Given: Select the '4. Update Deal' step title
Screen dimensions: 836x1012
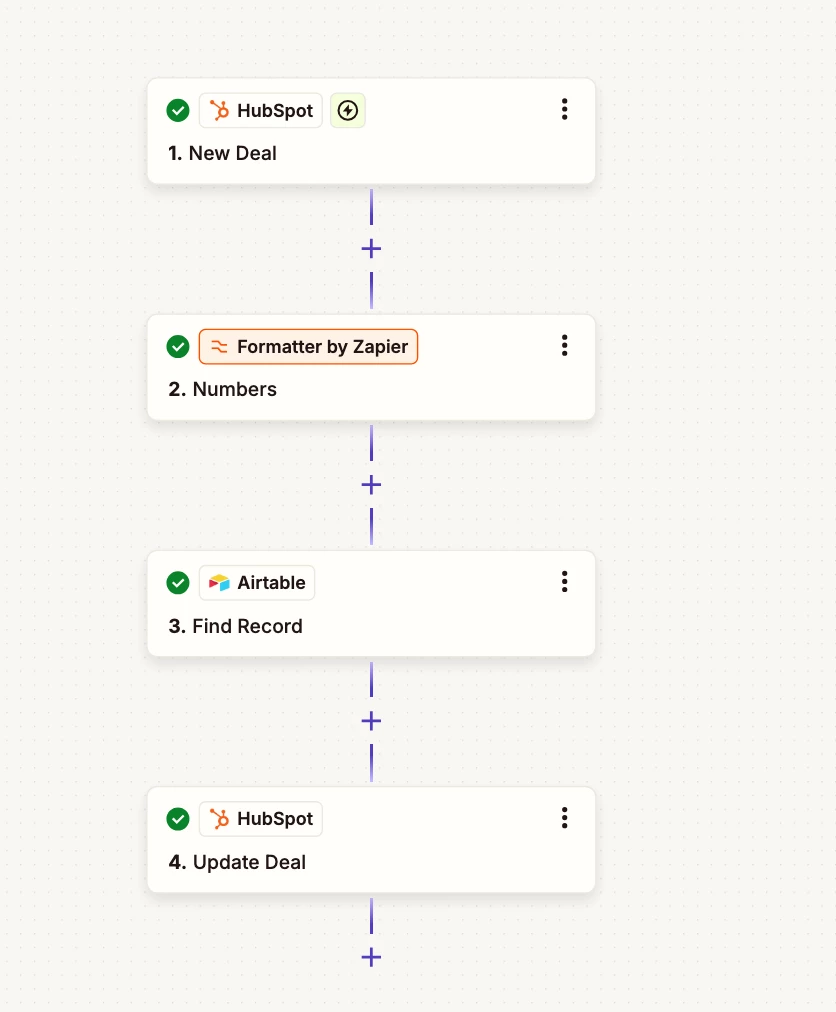Looking at the screenshot, I should [x=237, y=862].
